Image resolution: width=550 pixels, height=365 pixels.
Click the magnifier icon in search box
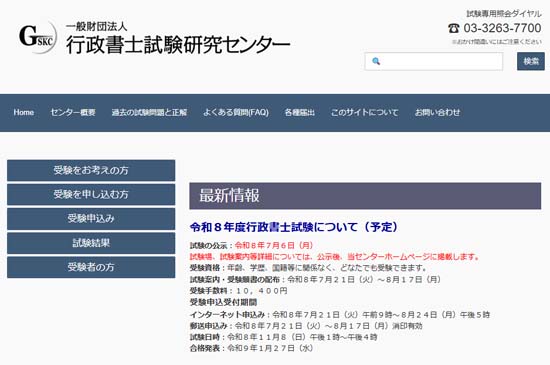click(x=376, y=61)
